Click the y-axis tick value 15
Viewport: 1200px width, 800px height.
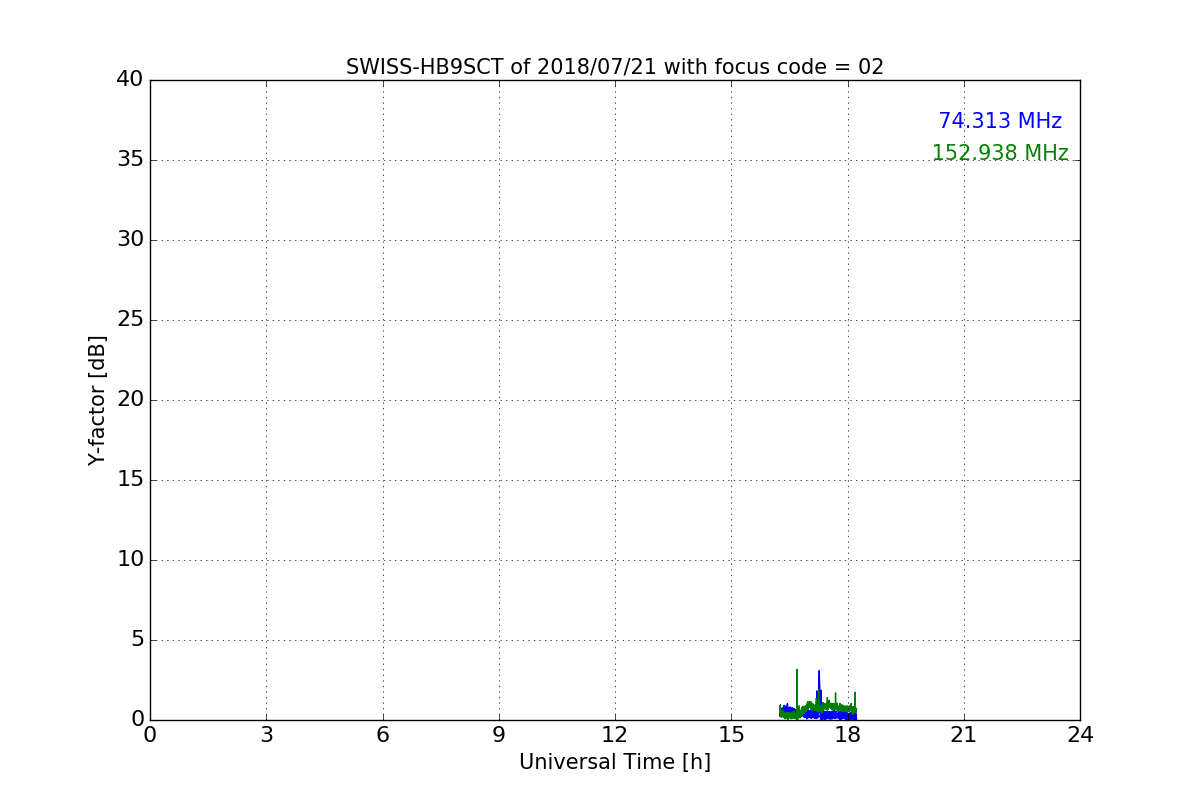(130, 480)
